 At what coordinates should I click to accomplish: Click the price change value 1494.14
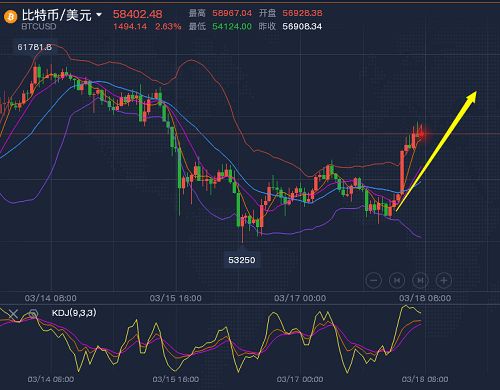(130, 27)
